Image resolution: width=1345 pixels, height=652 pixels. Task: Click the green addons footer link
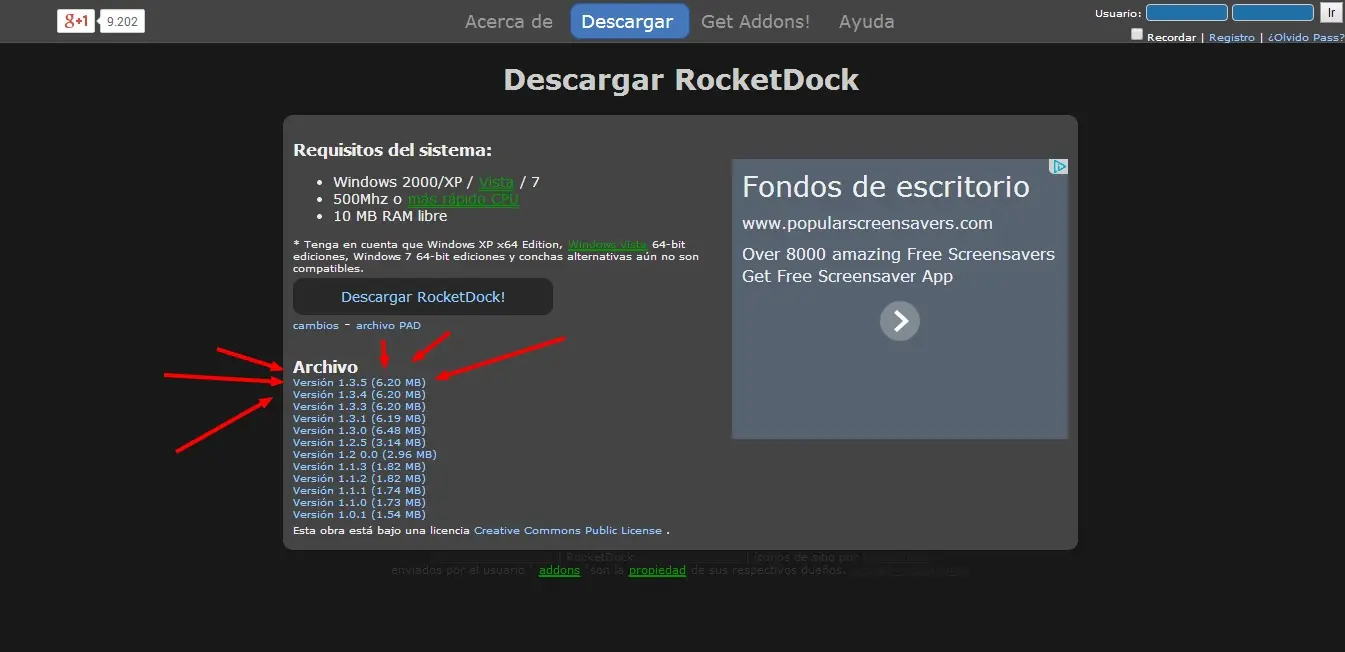coord(559,571)
